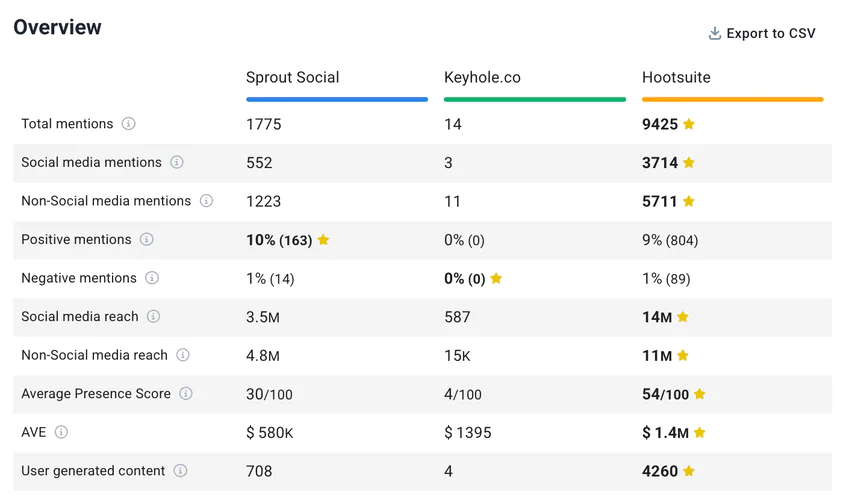Click the star beside Hootsuite's 11M reach
This screenshot has height=500, width=843.
(x=683, y=355)
